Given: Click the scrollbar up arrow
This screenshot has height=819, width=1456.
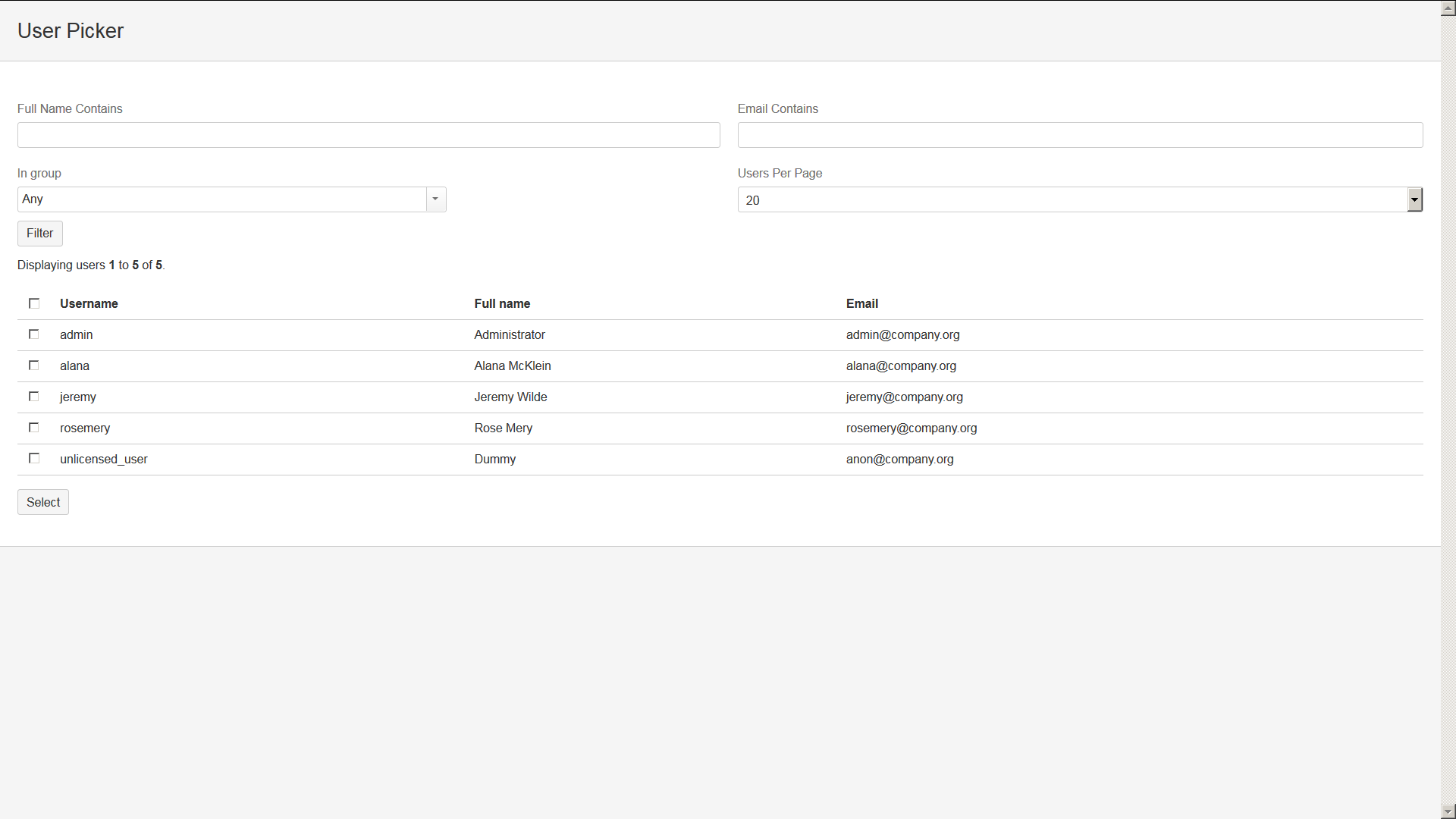Looking at the screenshot, I should (x=1448, y=8).
